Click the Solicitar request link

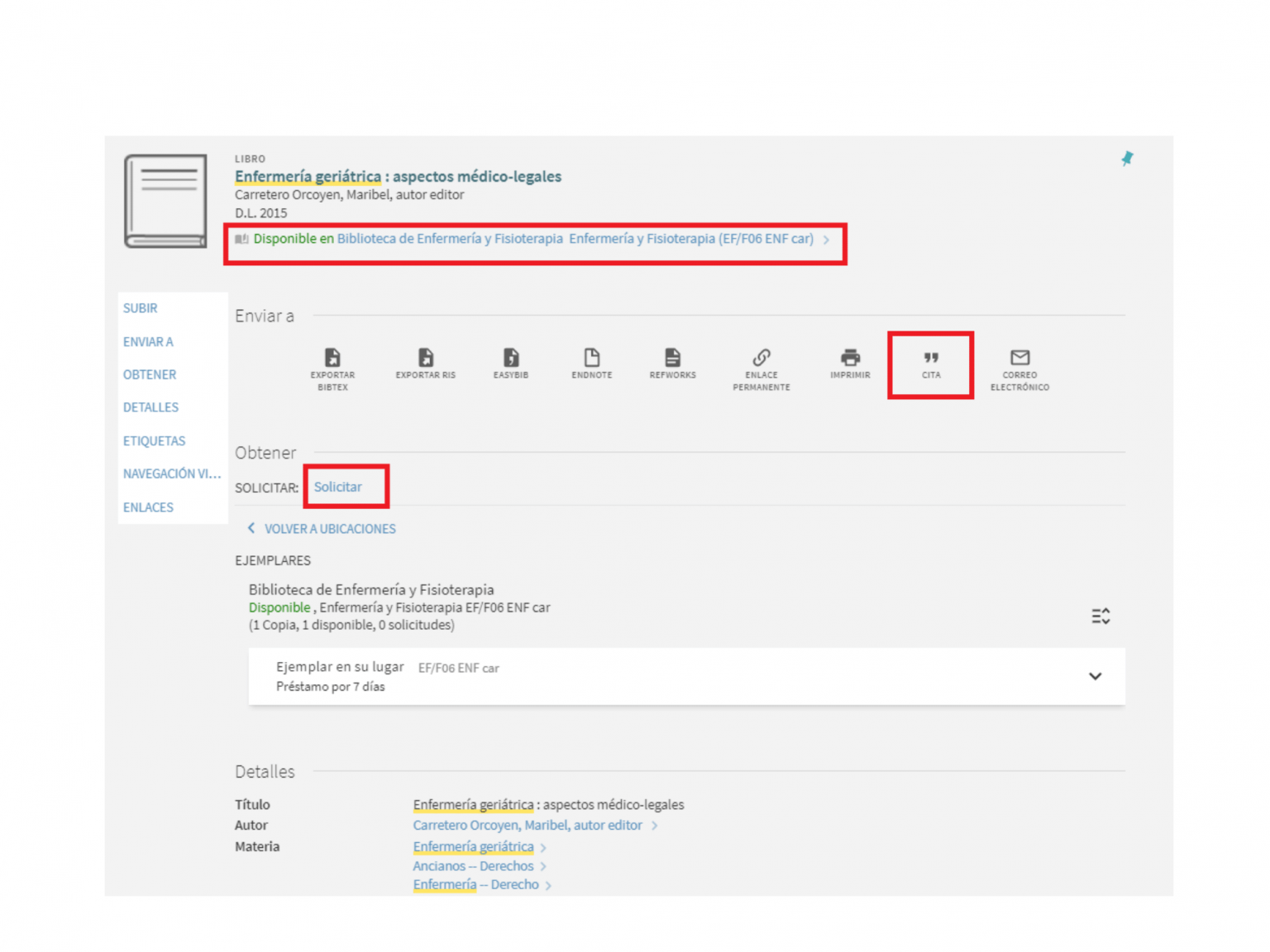coord(337,487)
